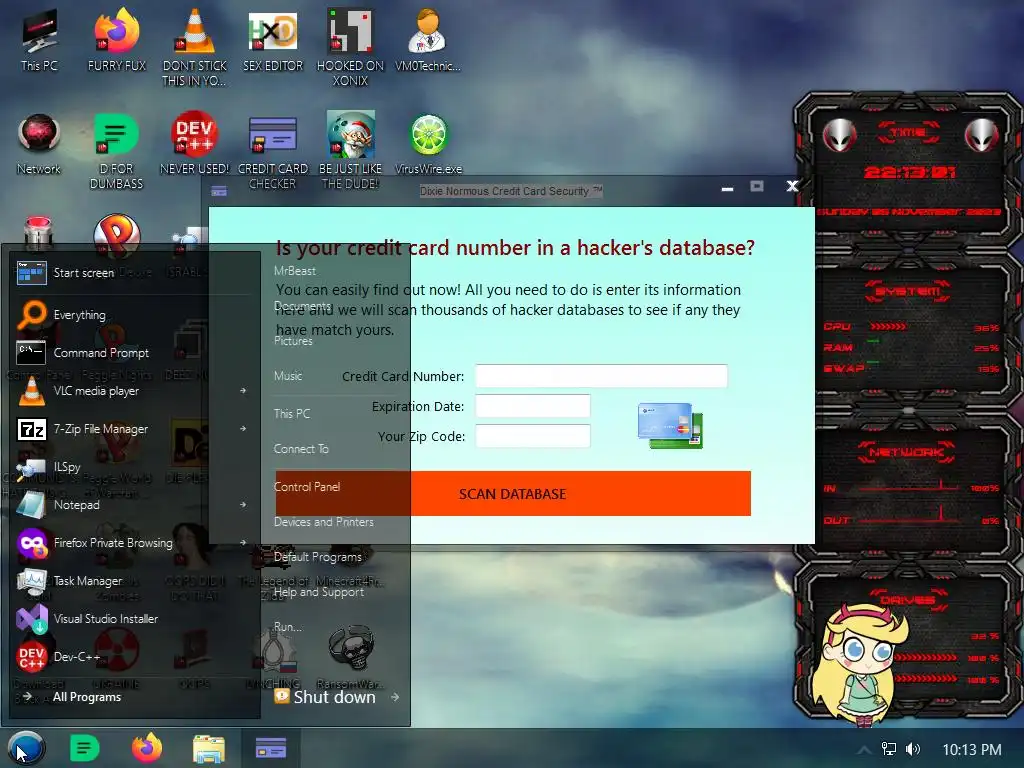Open the HxD SEX EDITOR desktop icon
The image size is (1024, 768).
click(273, 40)
